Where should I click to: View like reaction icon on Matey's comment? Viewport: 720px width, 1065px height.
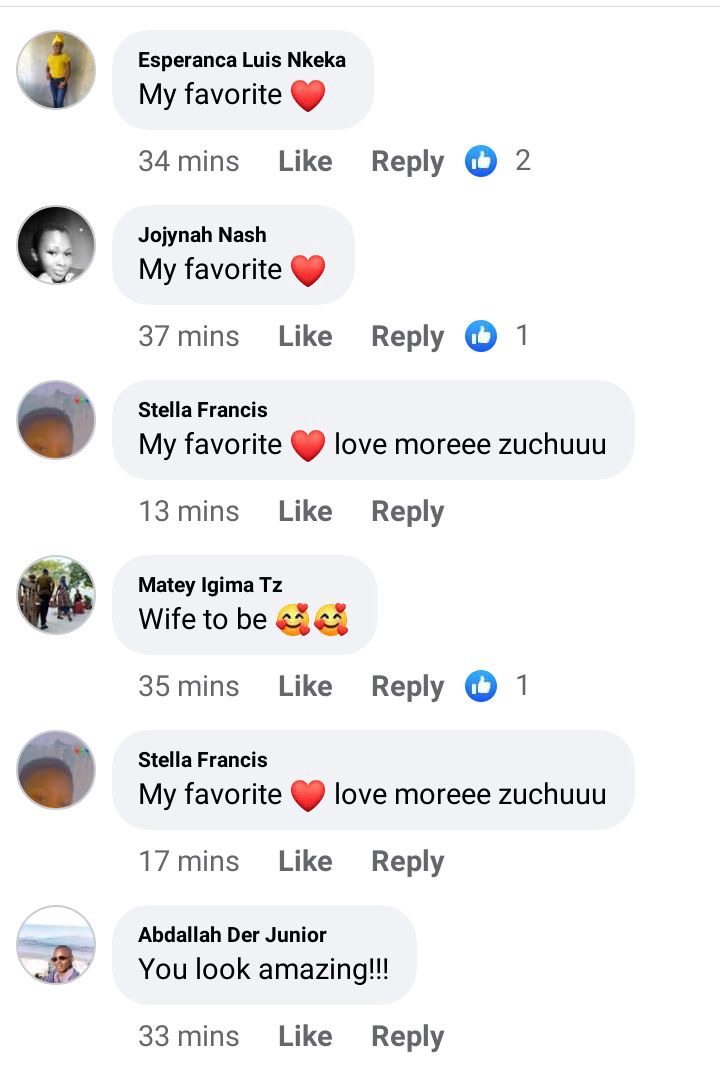(481, 686)
